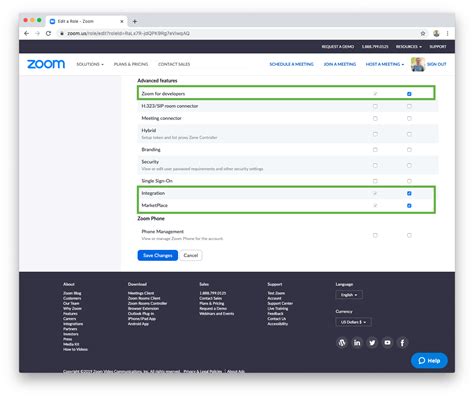474x398 pixels.
Task: Click Request a Demo in the top bar
Action: [338, 47]
